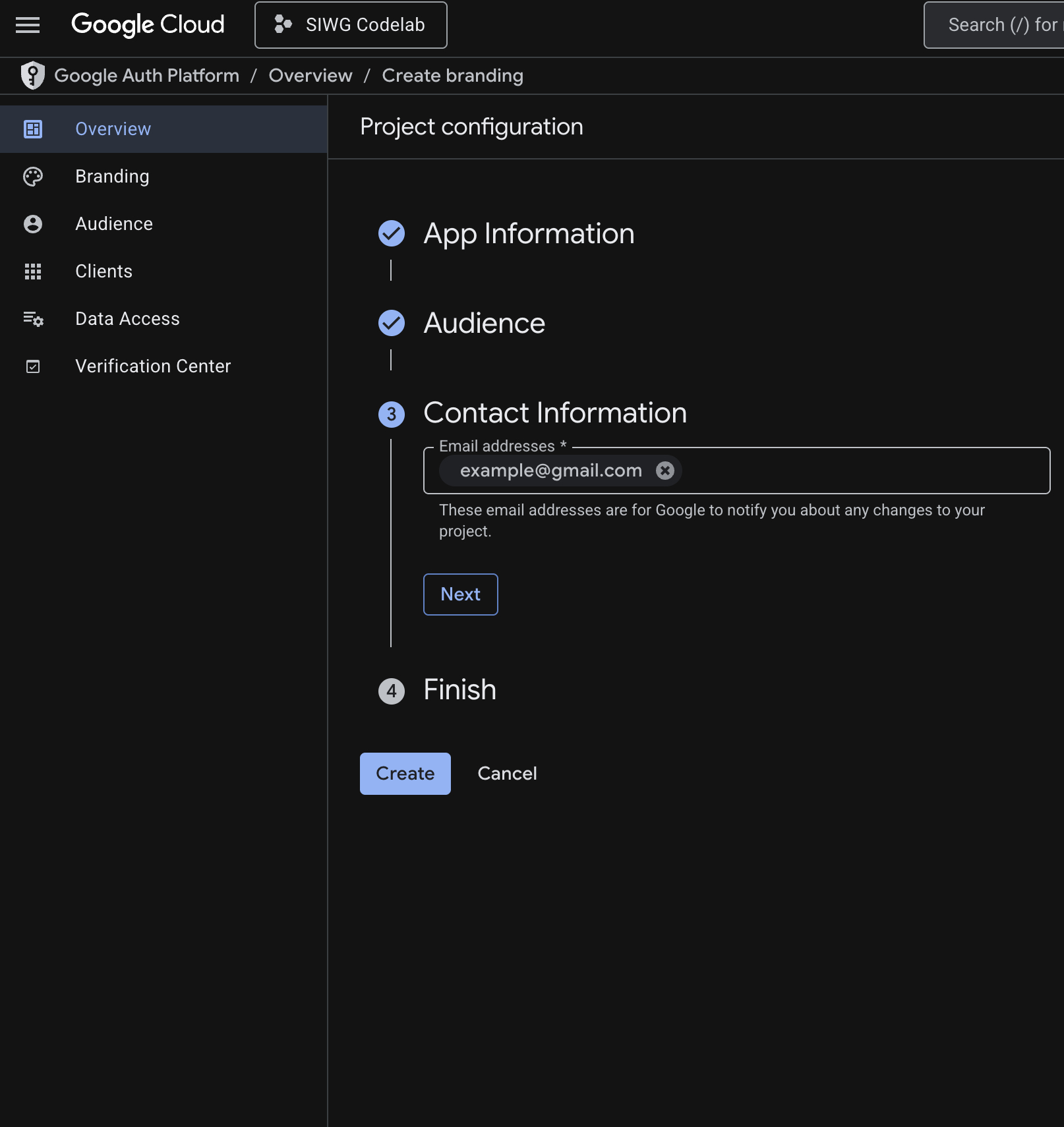Viewport: 1064px width, 1127px height.
Task: Open Verification Center from the sidebar
Action: (x=153, y=366)
